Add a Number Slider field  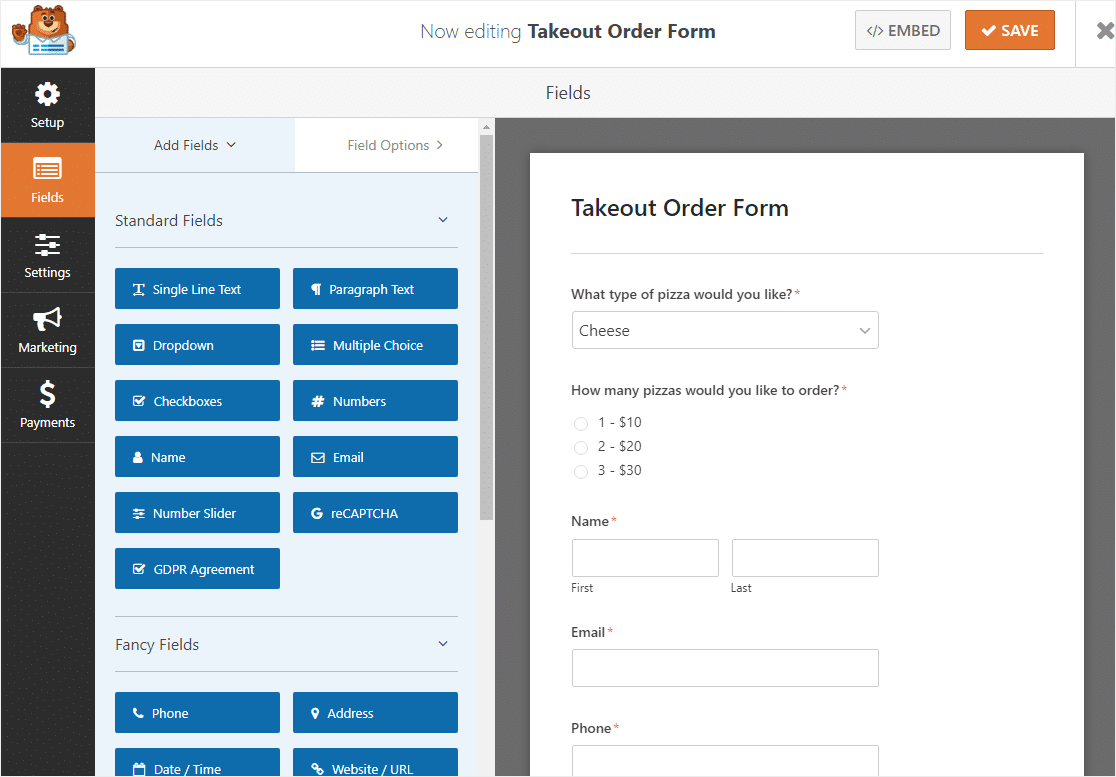(x=197, y=512)
